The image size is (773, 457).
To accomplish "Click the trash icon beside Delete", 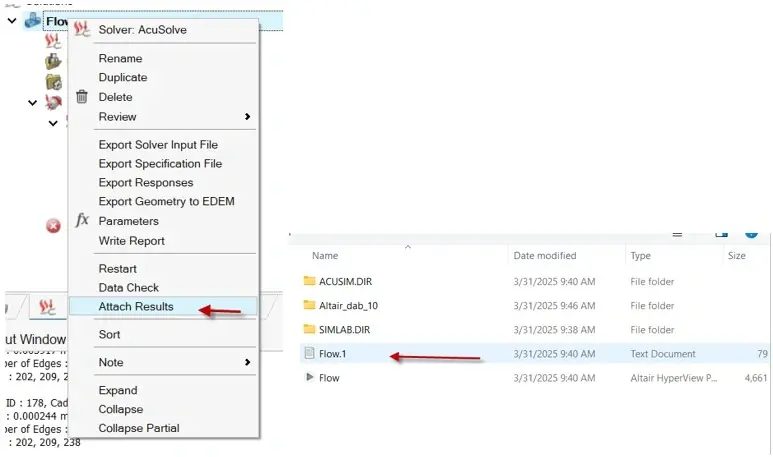I will (x=82, y=97).
